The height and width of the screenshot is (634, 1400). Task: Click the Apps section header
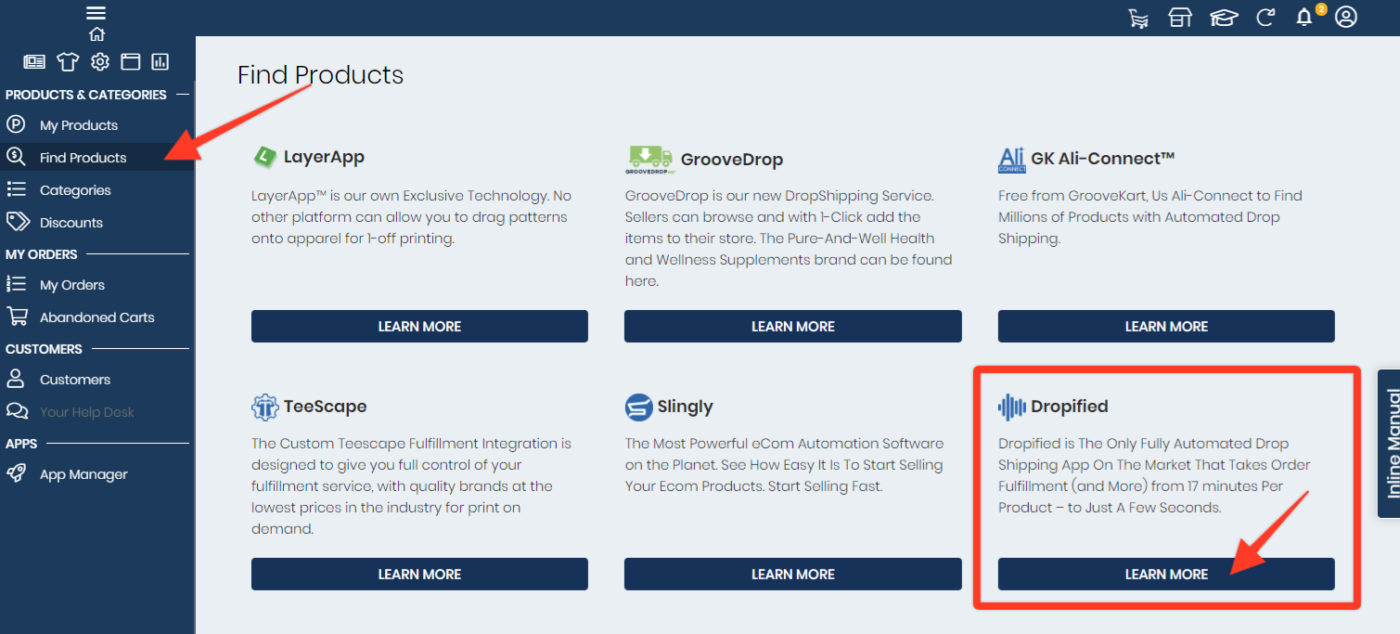(x=21, y=443)
